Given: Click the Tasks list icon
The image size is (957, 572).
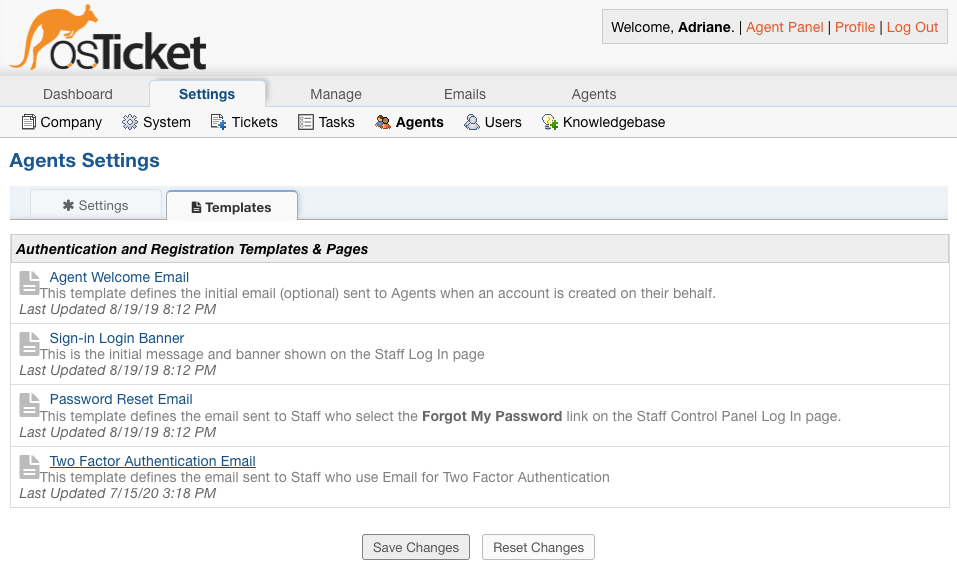Looking at the screenshot, I should (x=305, y=122).
